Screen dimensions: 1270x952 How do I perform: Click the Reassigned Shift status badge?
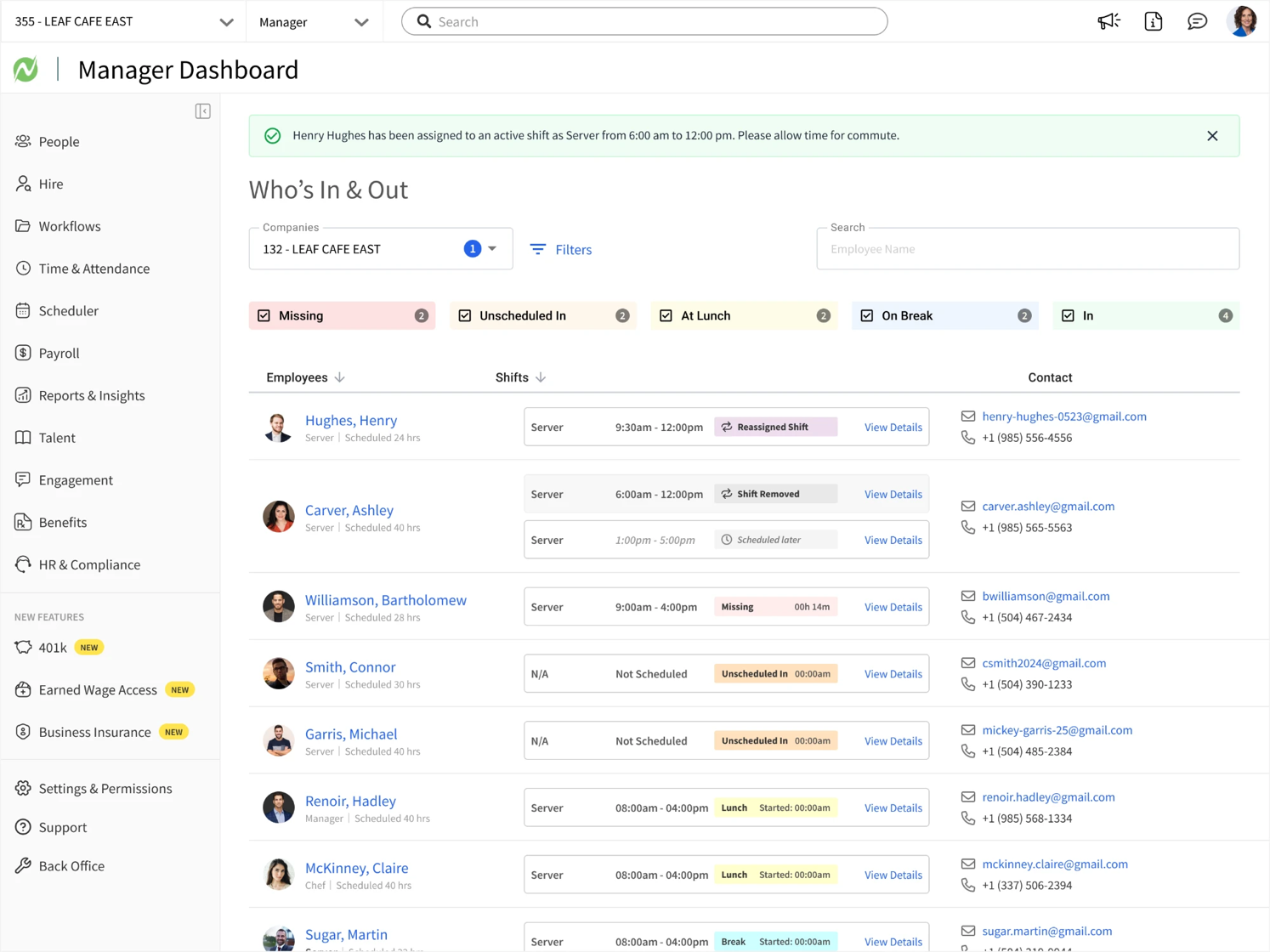(775, 427)
